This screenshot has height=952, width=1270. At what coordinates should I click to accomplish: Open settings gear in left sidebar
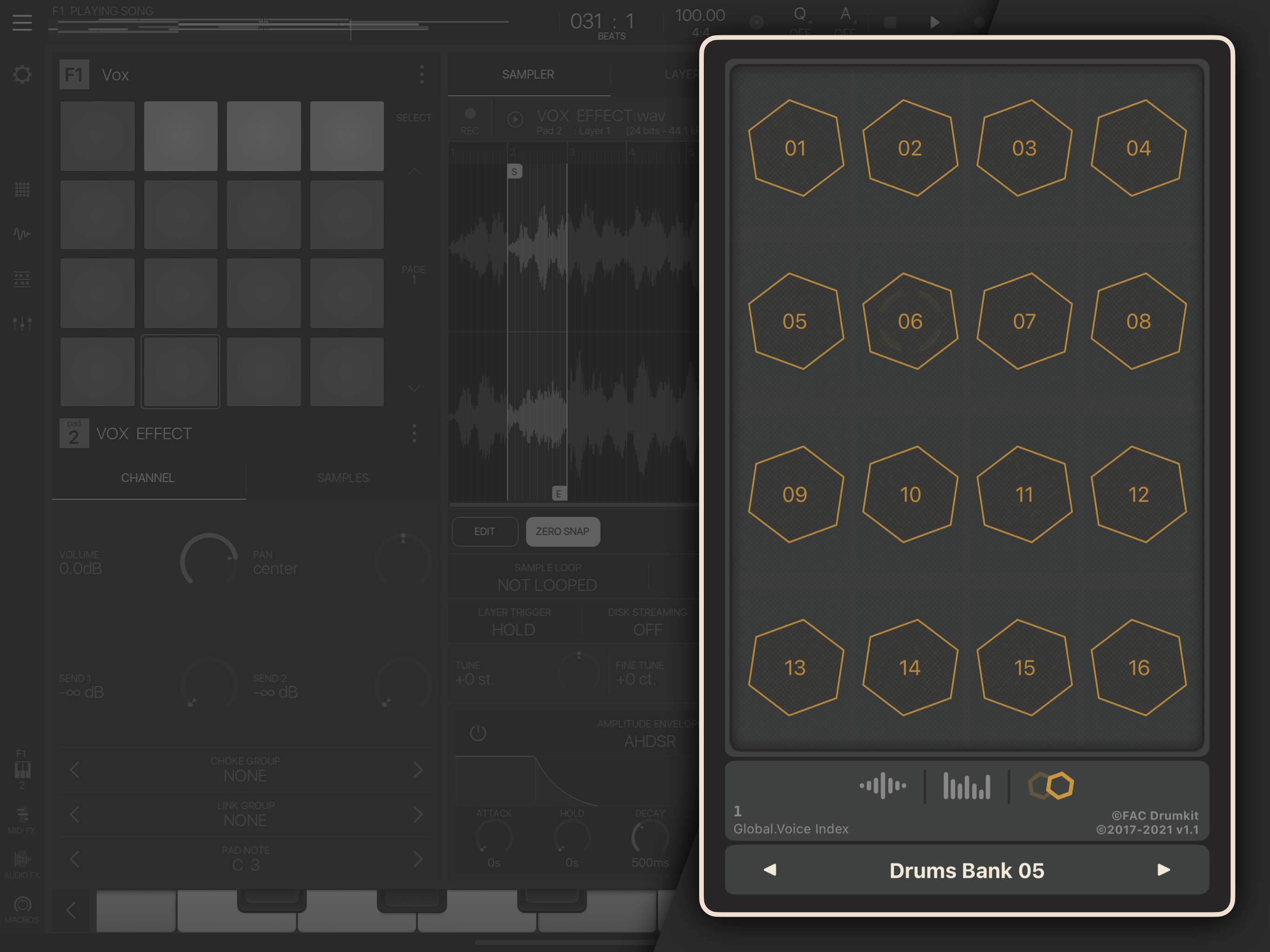point(22,74)
